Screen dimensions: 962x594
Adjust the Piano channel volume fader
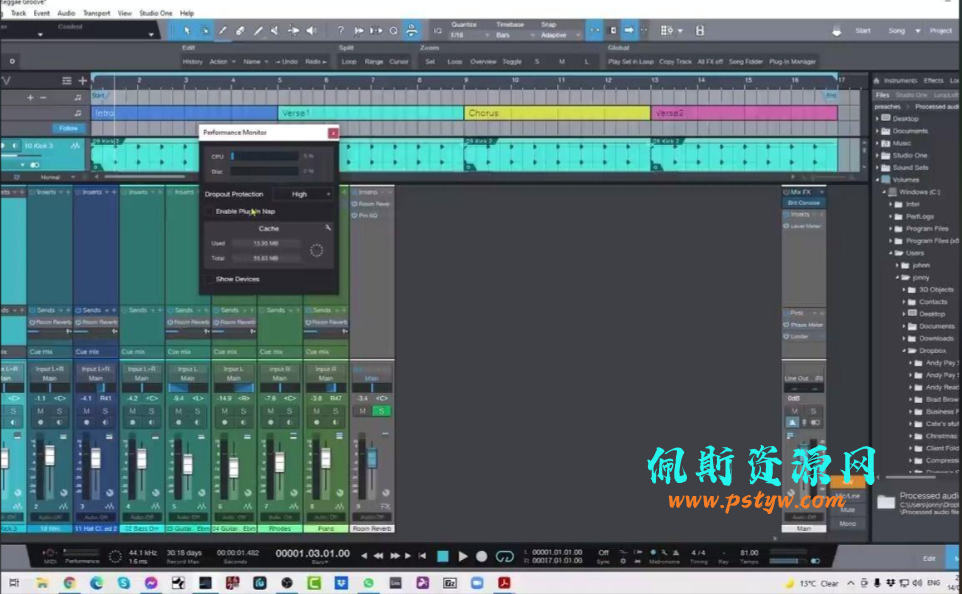325,458
